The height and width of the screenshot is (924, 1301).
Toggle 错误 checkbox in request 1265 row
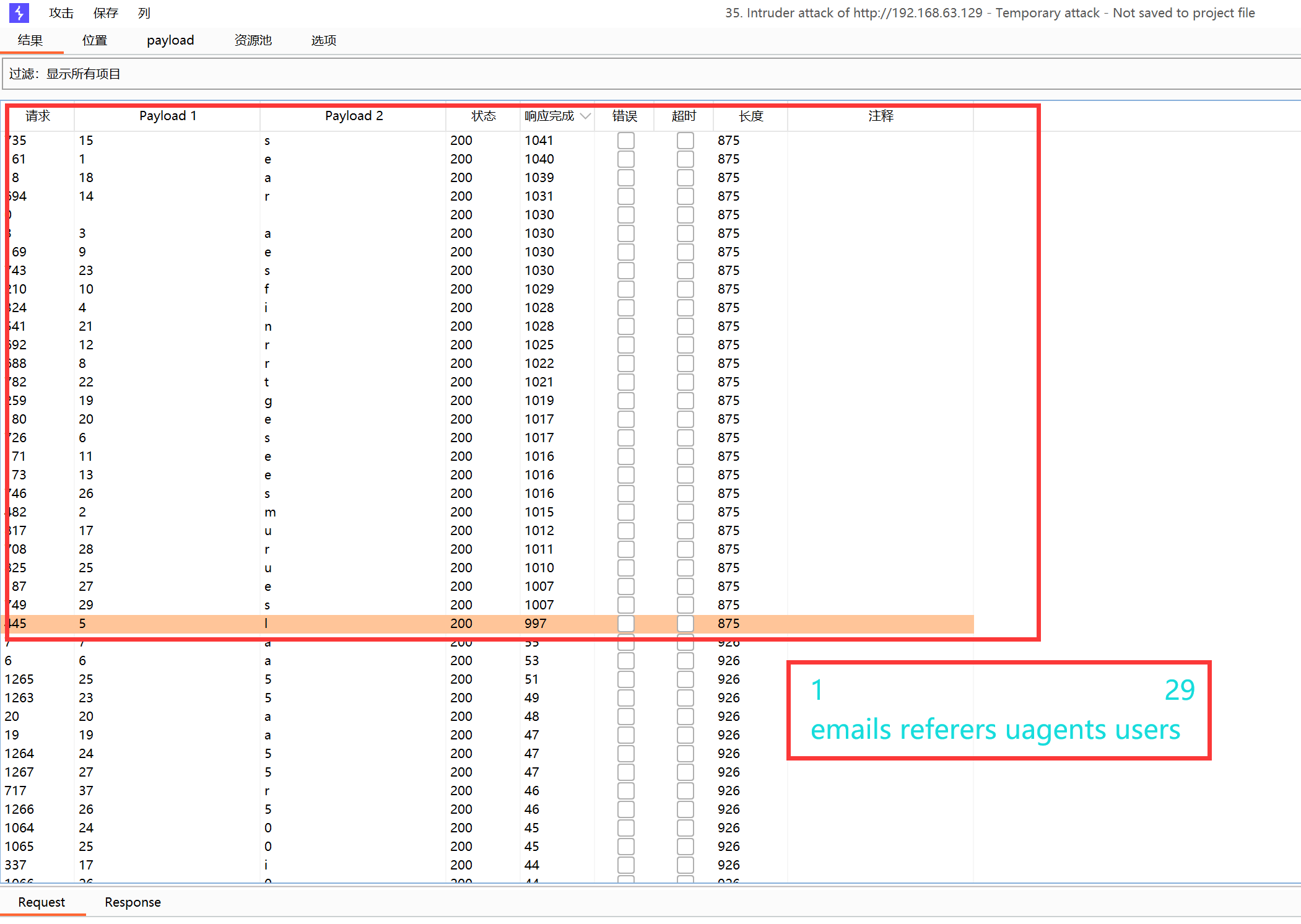click(626, 679)
